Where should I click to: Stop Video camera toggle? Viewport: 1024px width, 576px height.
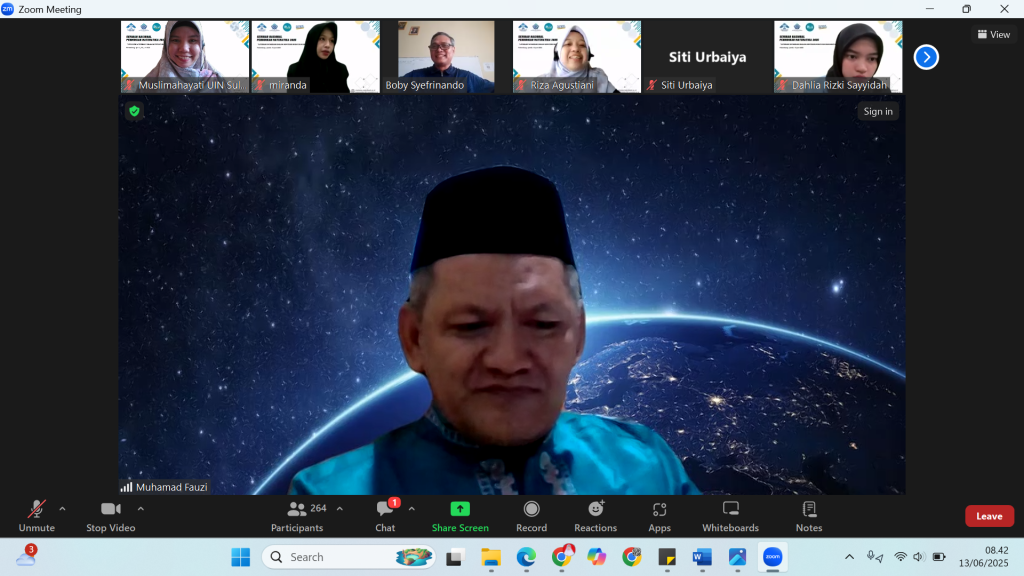[110, 510]
